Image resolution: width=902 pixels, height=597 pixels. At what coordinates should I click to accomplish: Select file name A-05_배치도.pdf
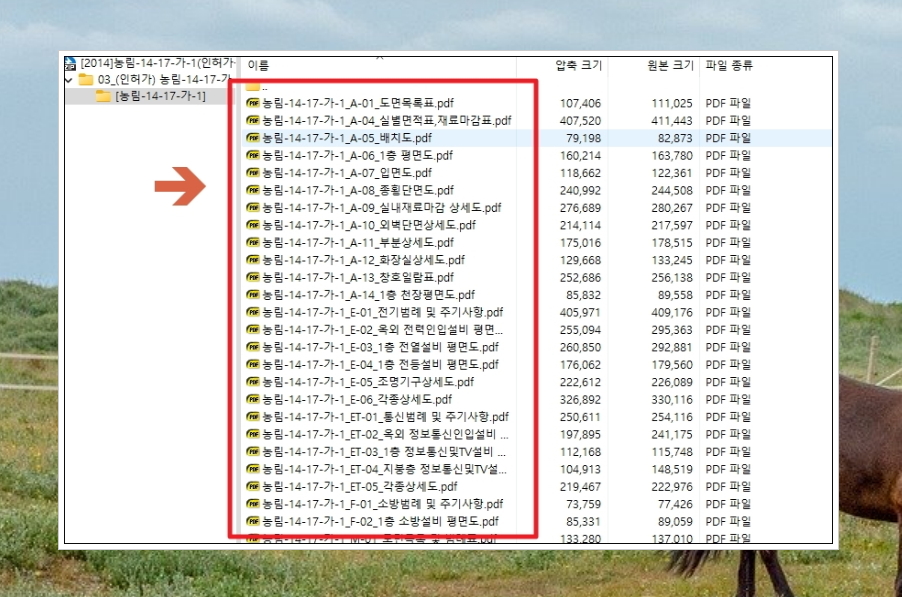[x=347, y=138]
